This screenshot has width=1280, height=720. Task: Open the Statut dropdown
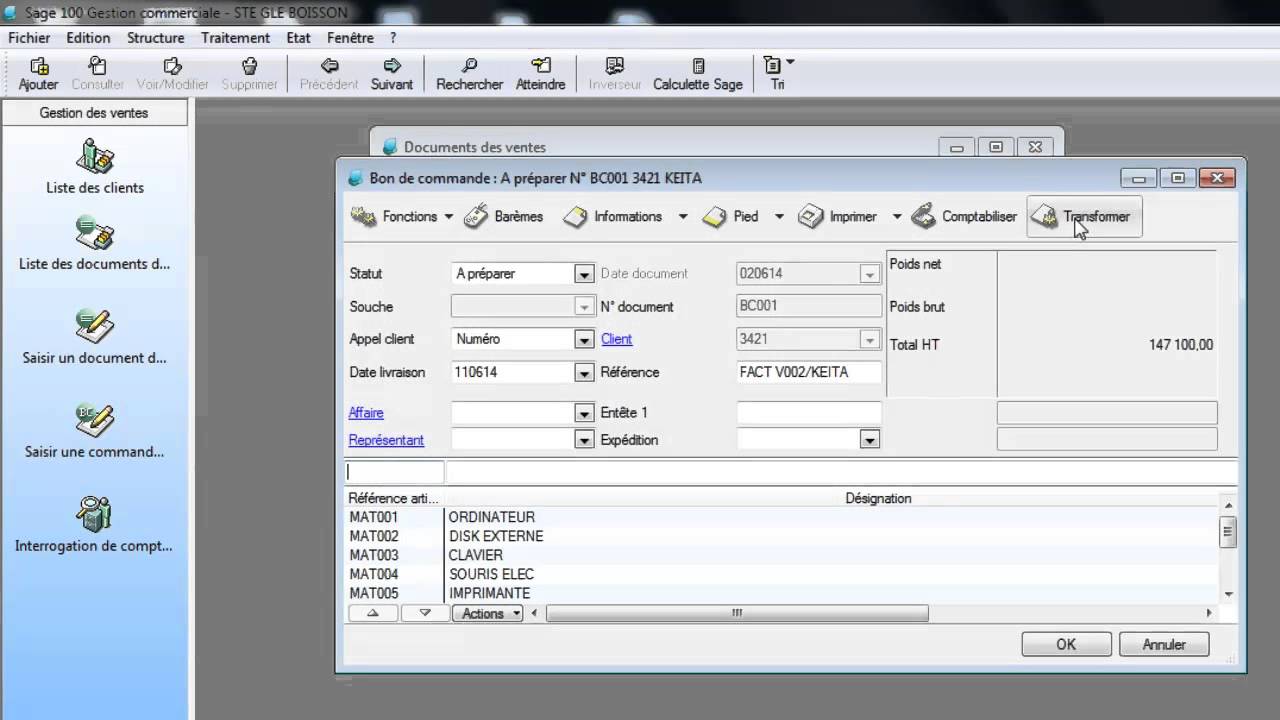[584, 274]
